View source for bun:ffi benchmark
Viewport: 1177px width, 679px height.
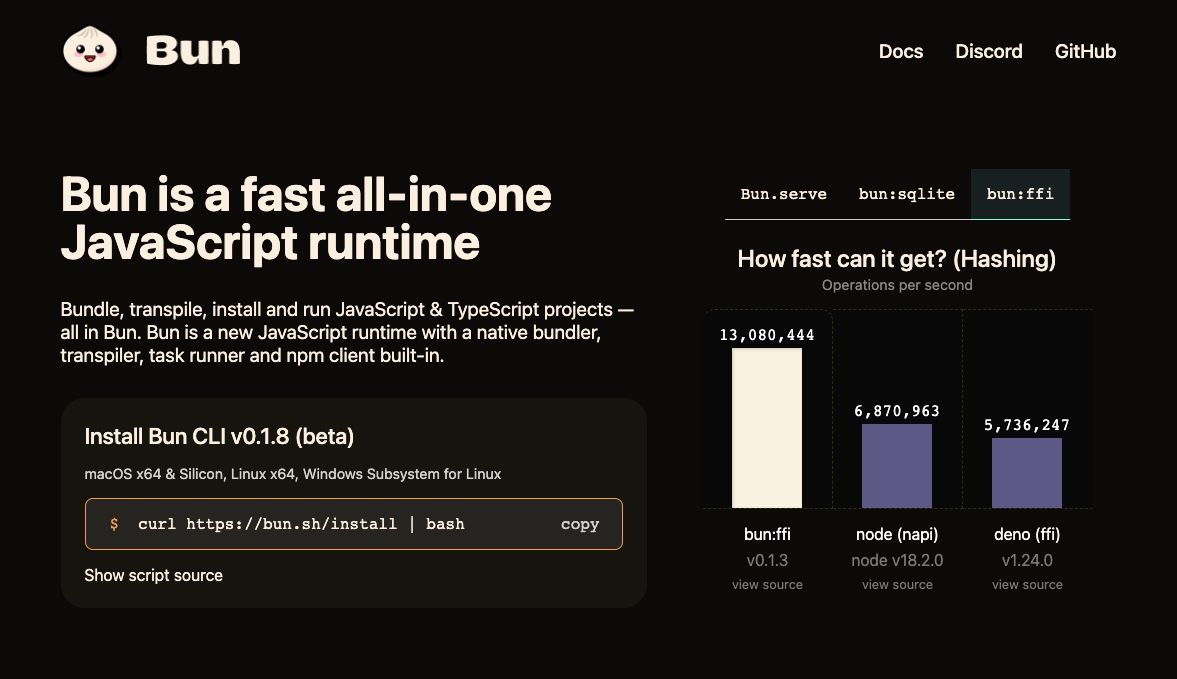point(767,584)
